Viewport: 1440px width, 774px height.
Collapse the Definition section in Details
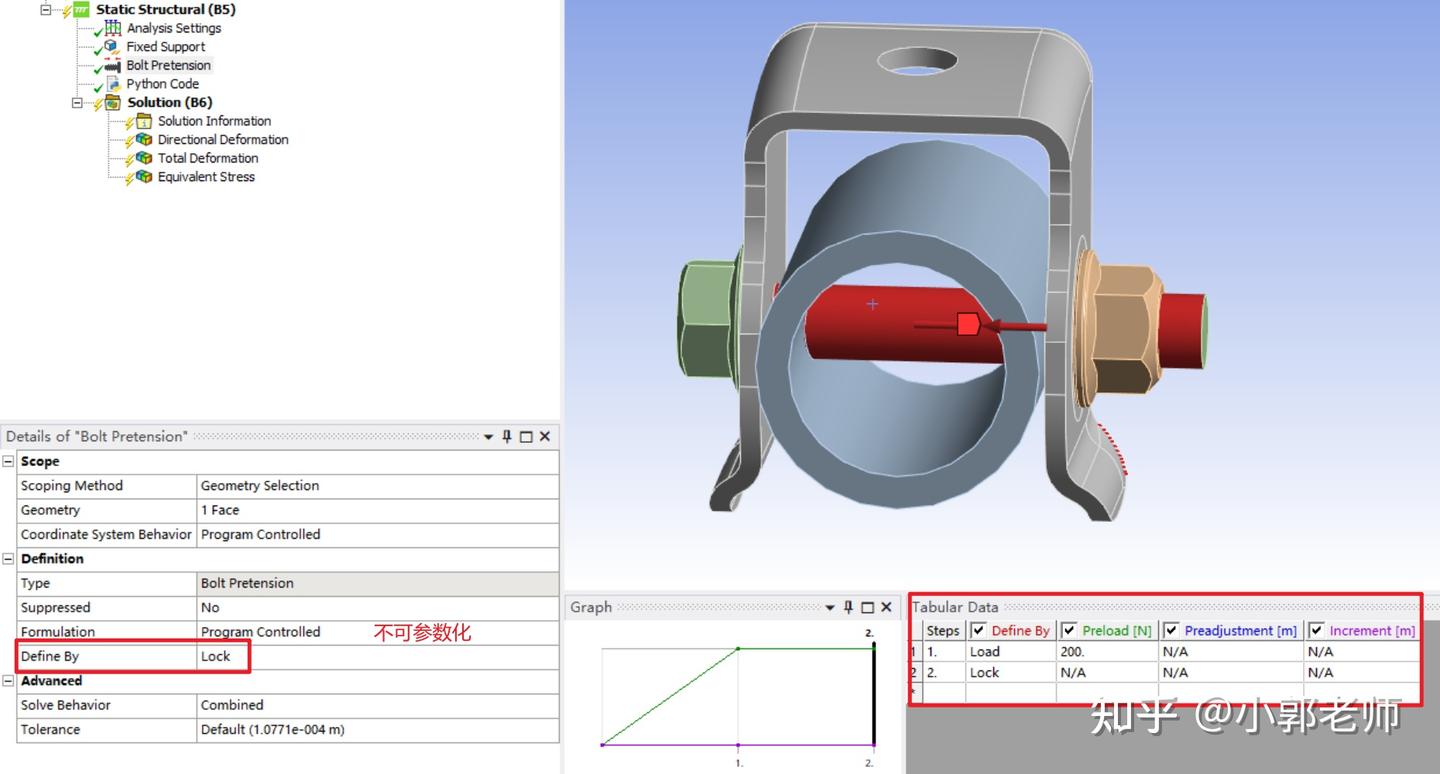[9, 559]
